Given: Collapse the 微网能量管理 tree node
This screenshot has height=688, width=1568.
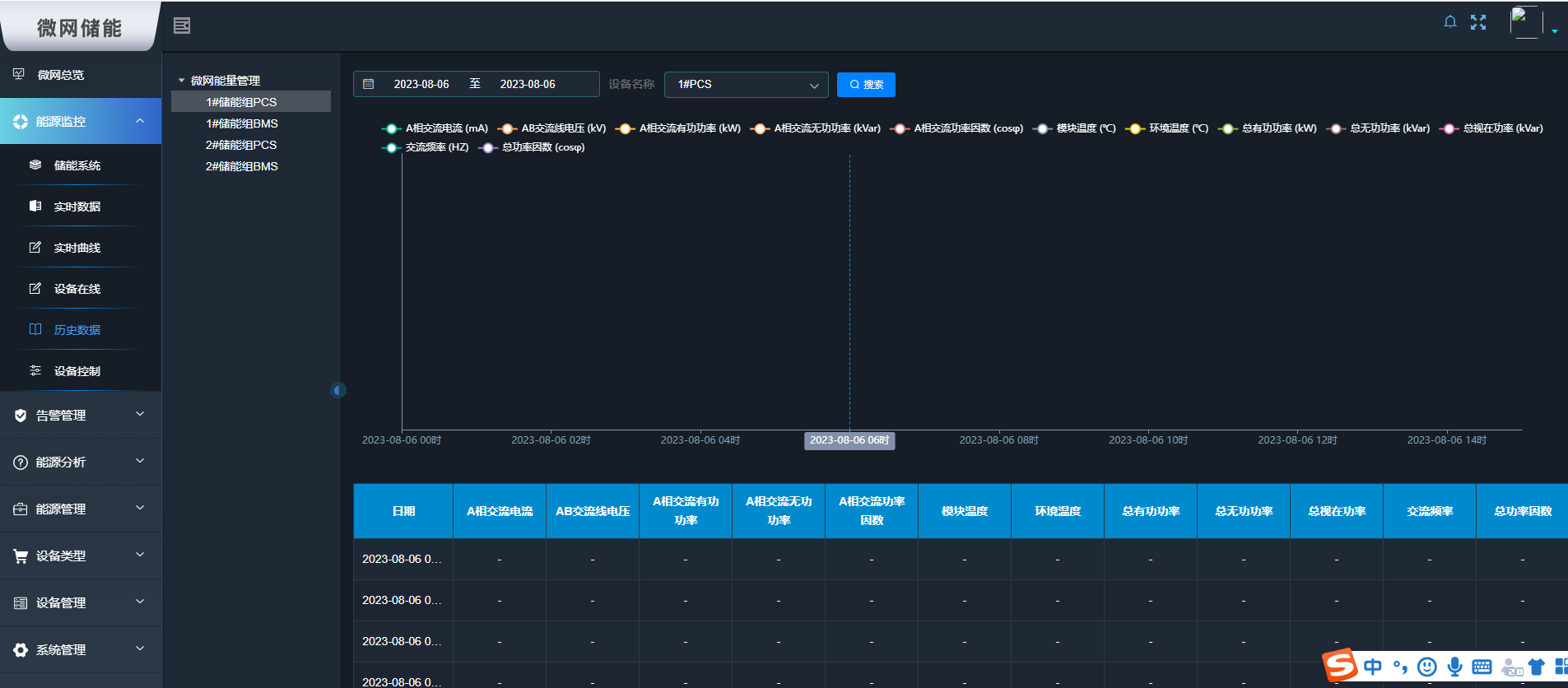Looking at the screenshot, I should coord(182,81).
